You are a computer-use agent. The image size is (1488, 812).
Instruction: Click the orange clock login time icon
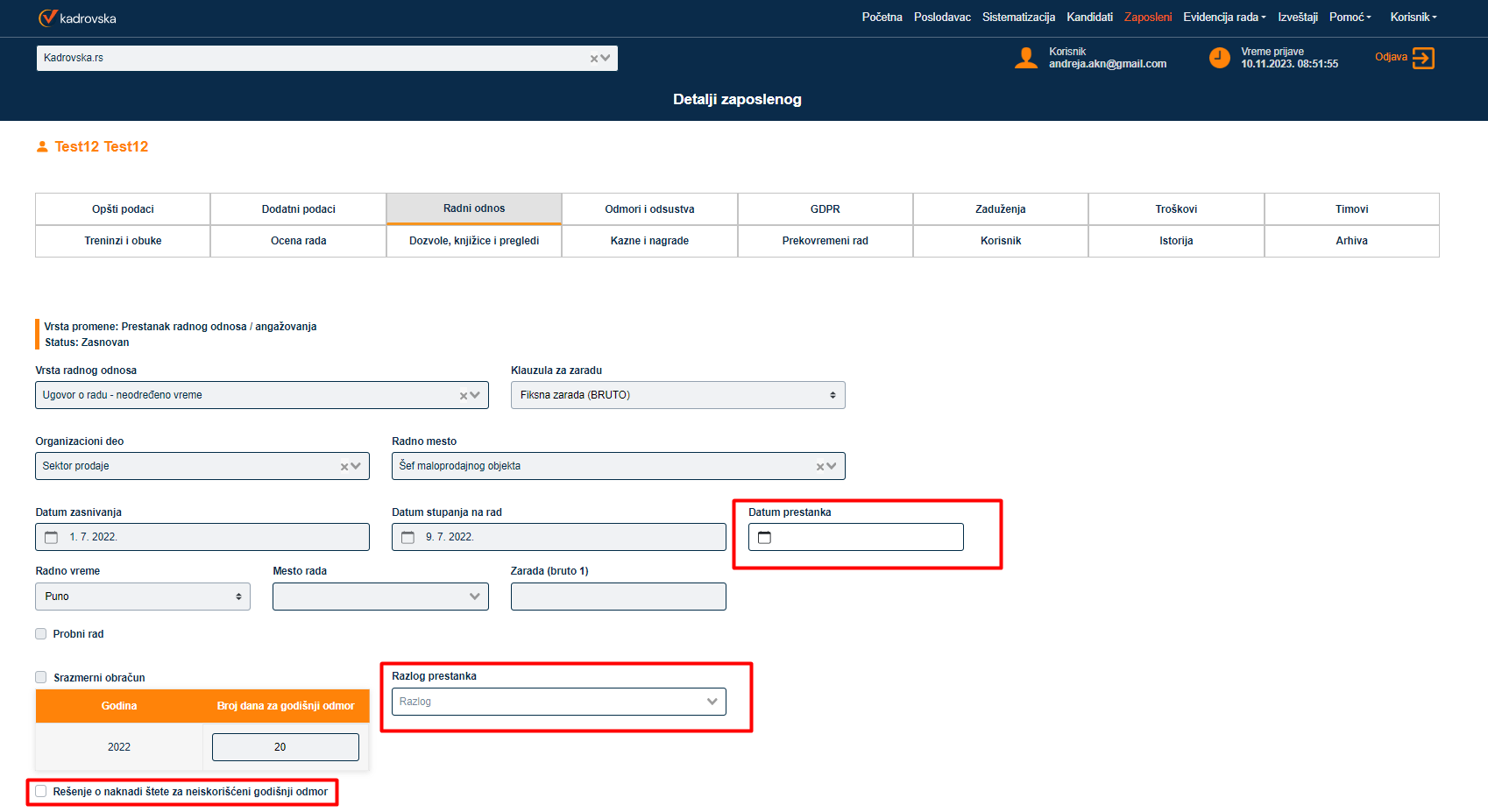tap(1219, 58)
